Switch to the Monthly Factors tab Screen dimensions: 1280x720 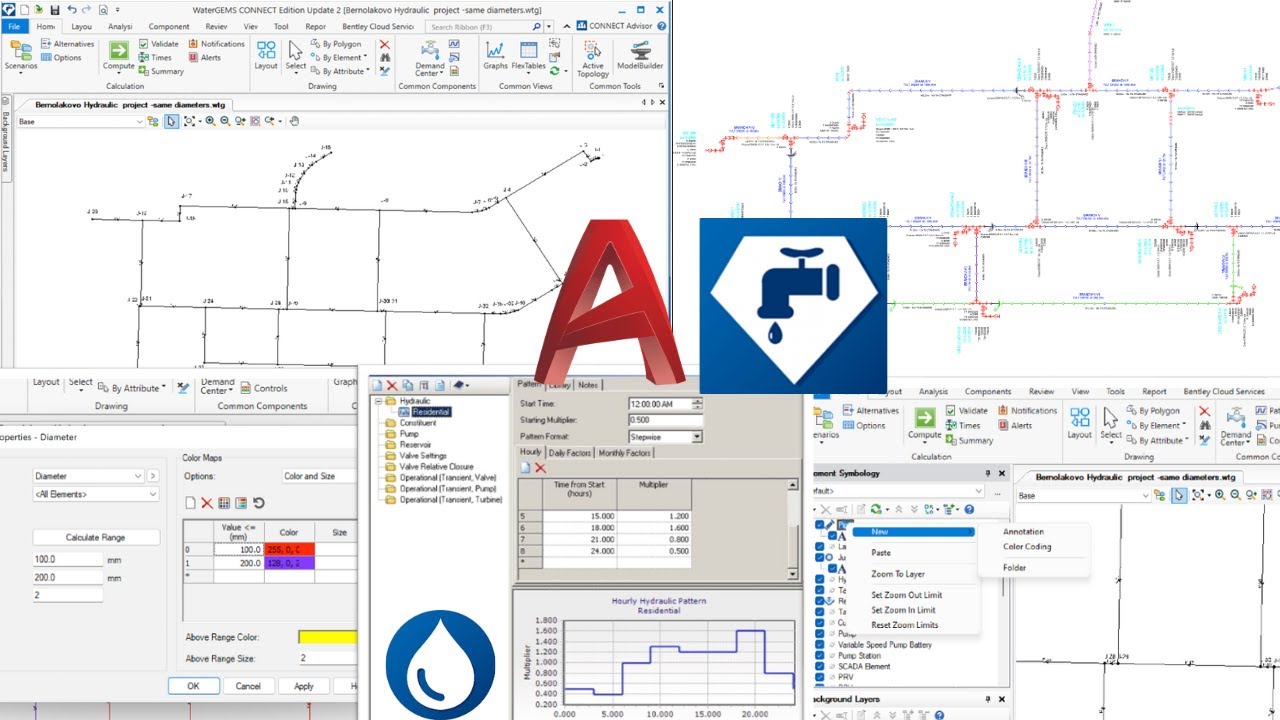pos(624,453)
